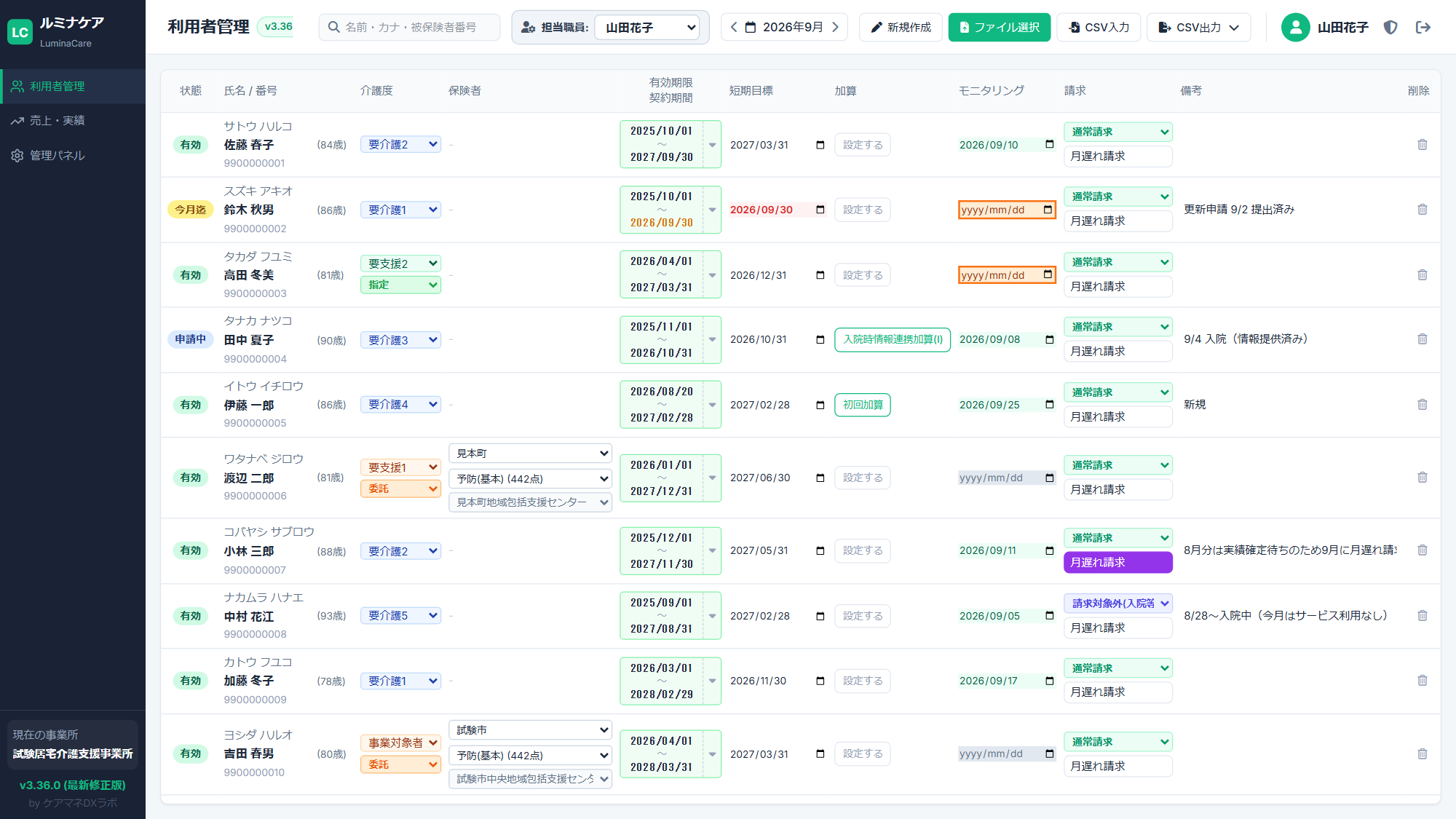This screenshot has height=819, width=1456.
Task: Toggle 月遅れ請求 for 吉田 春男
Action: pyautogui.click(x=1117, y=766)
